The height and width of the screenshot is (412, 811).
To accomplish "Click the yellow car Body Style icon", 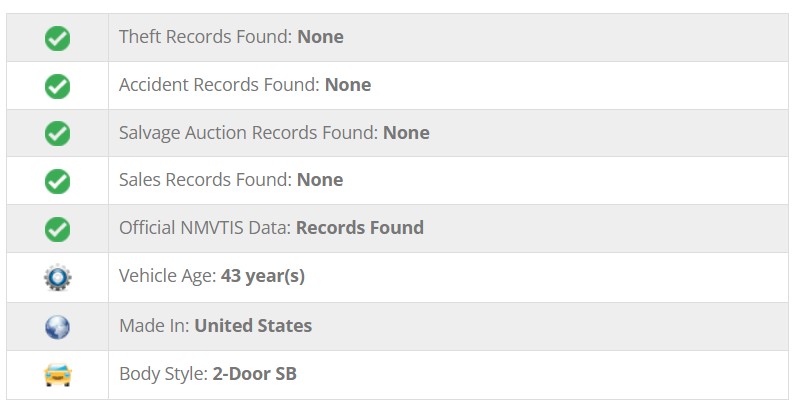I will tap(57, 375).
